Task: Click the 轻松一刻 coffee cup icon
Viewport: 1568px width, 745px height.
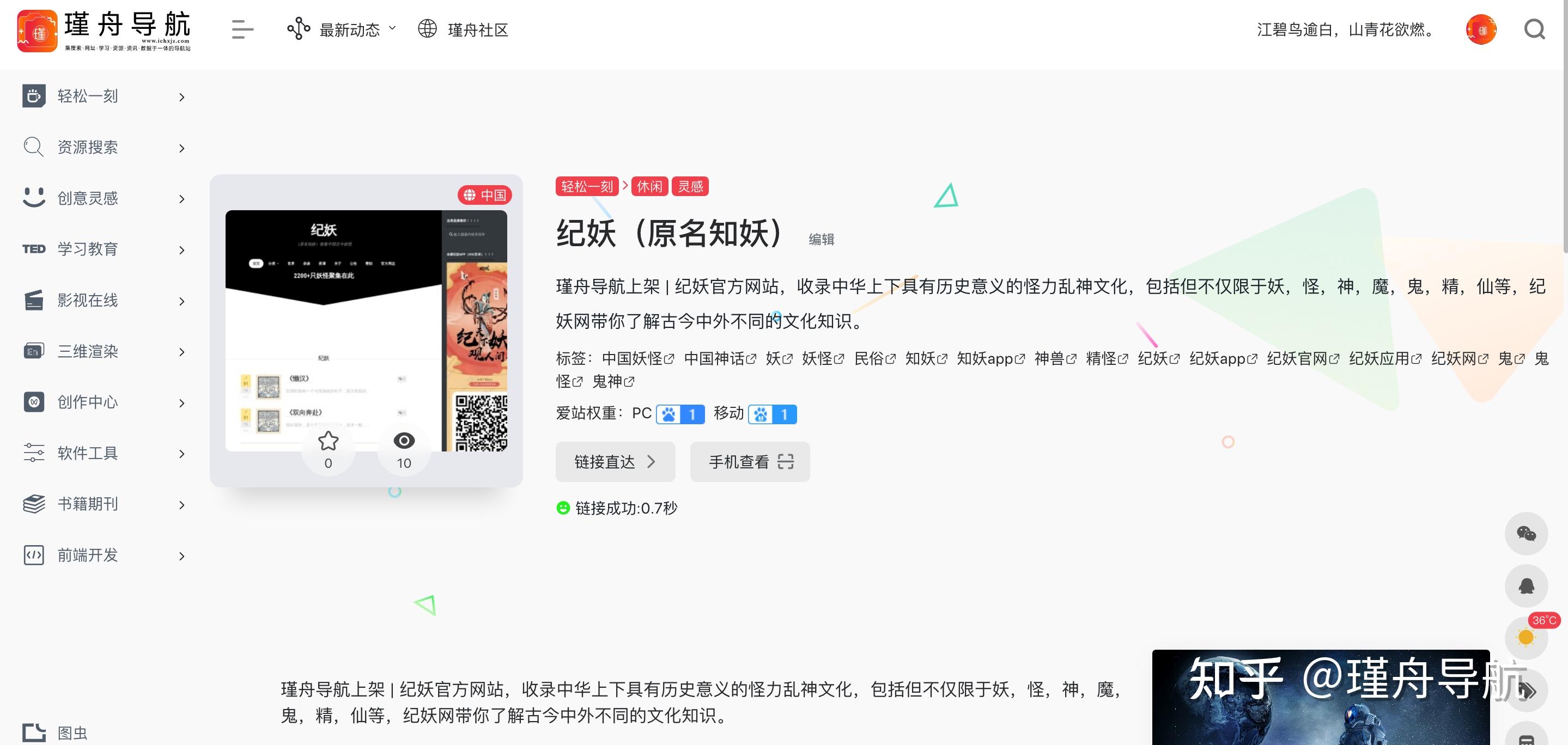Action: click(x=33, y=96)
